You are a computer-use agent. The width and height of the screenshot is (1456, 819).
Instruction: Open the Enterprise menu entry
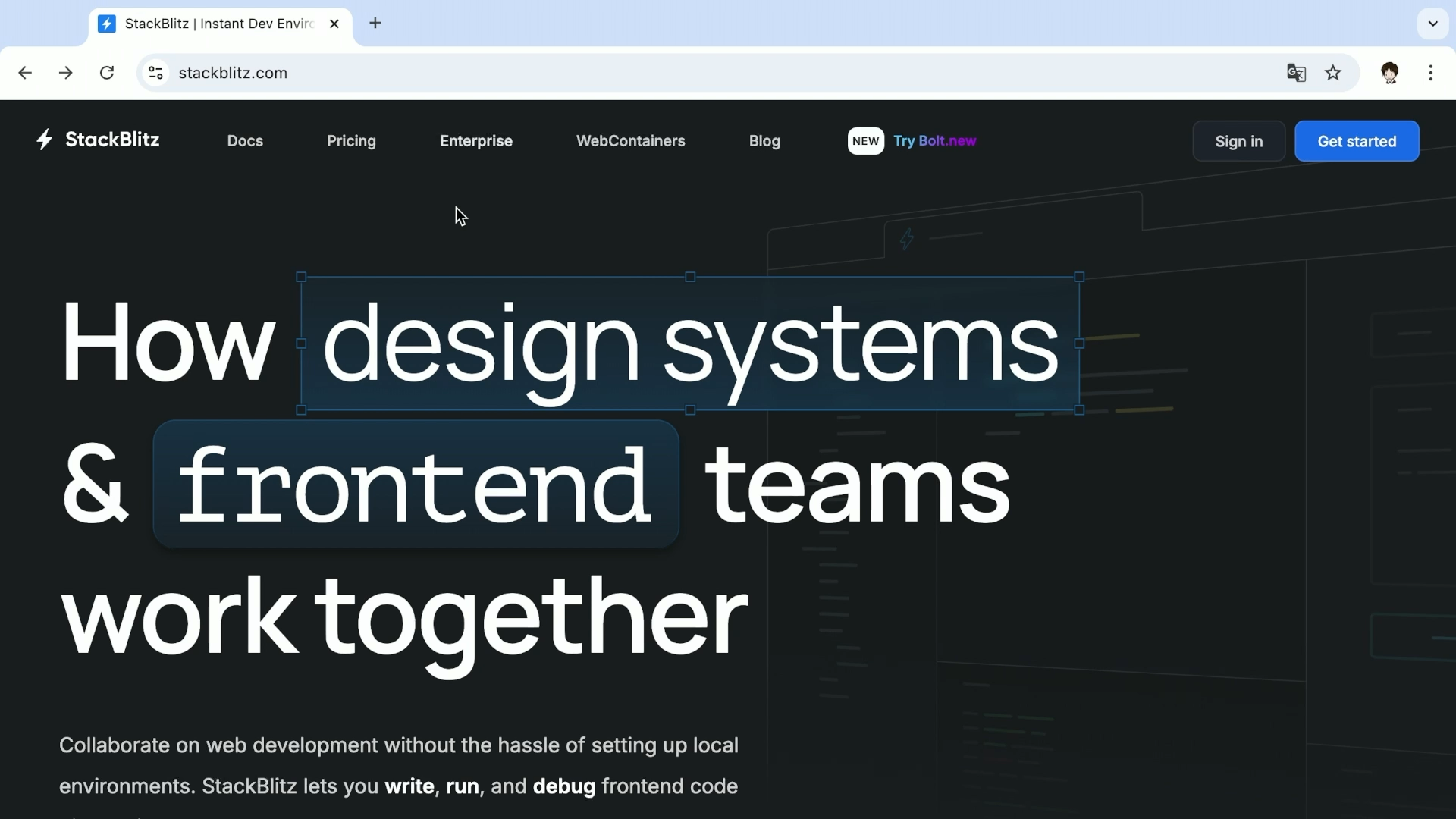tap(475, 141)
